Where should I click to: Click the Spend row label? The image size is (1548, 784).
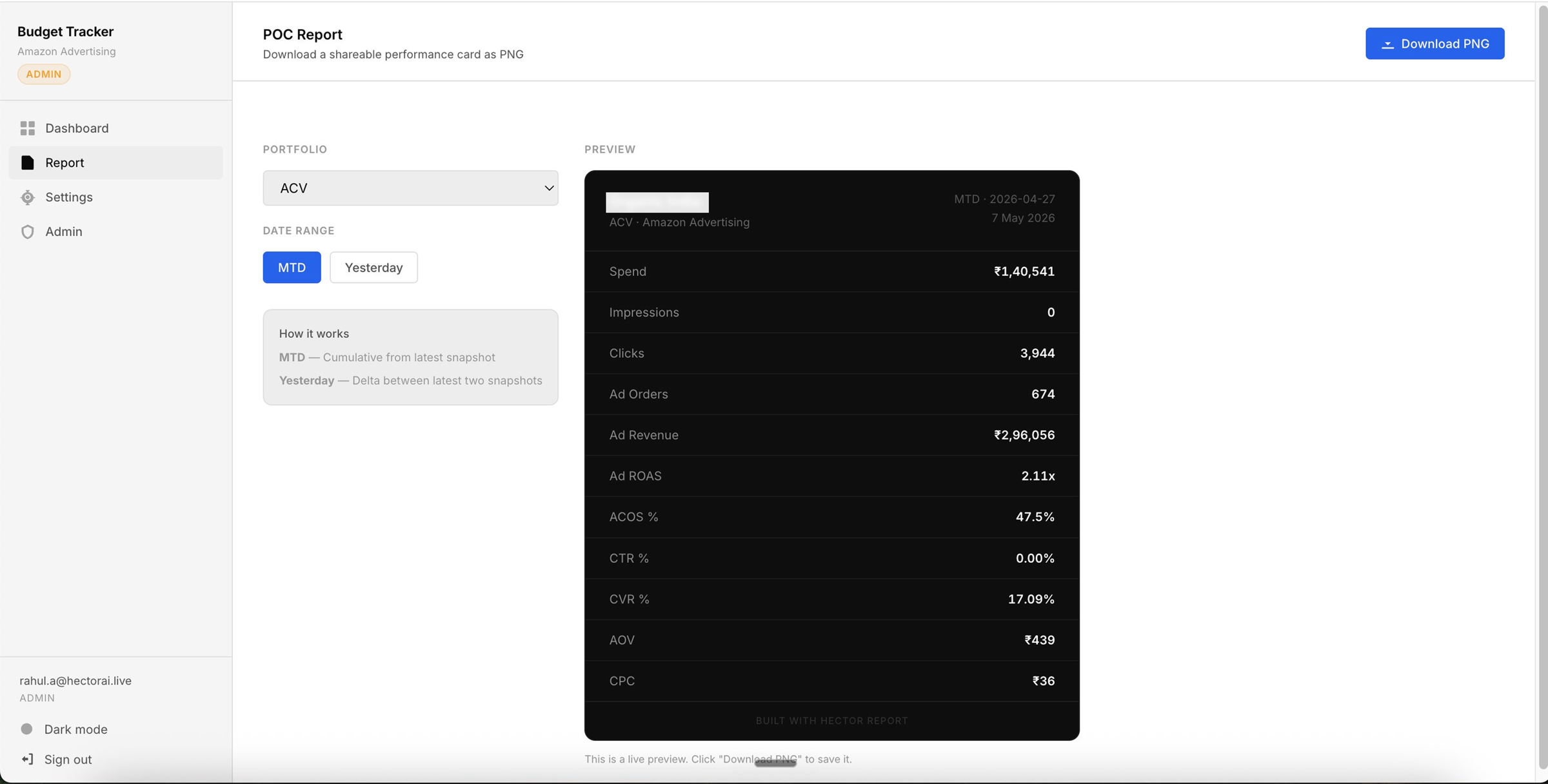point(628,271)
